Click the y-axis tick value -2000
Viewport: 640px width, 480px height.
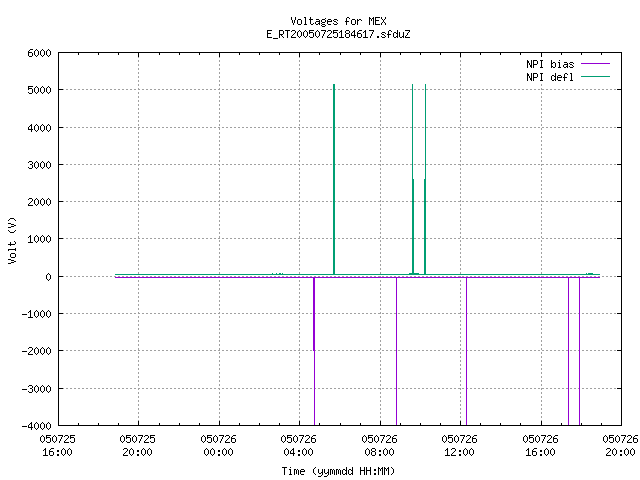pos(36,351)
